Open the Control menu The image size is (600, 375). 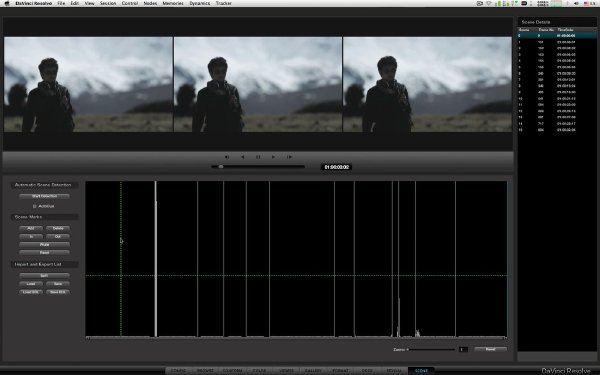pos(130,3)
